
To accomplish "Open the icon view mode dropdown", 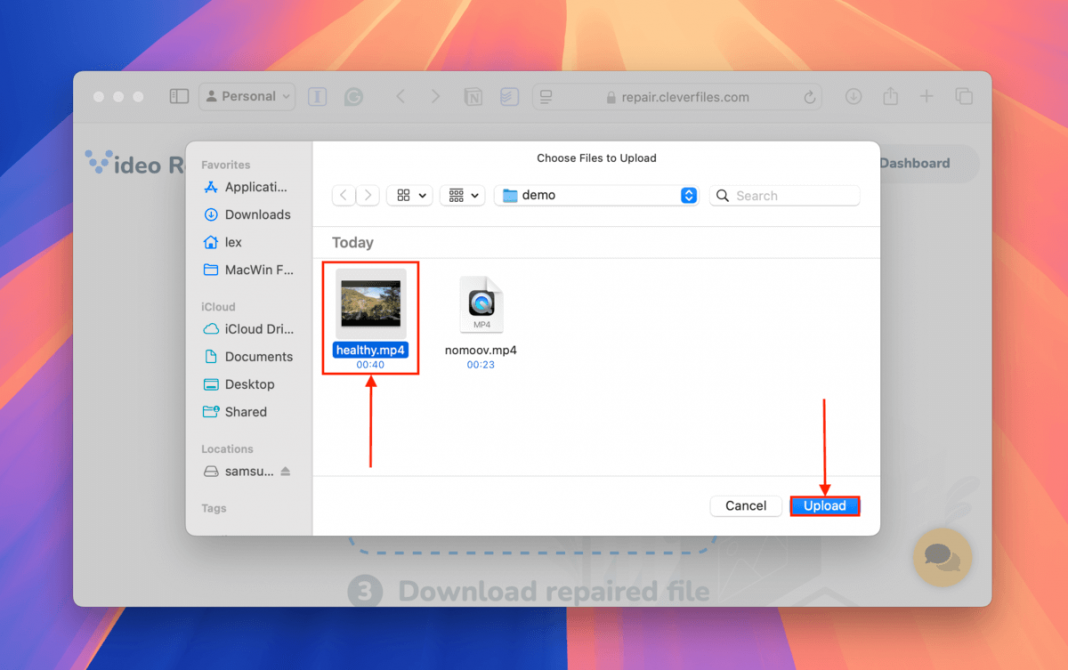I will (410, 196).
